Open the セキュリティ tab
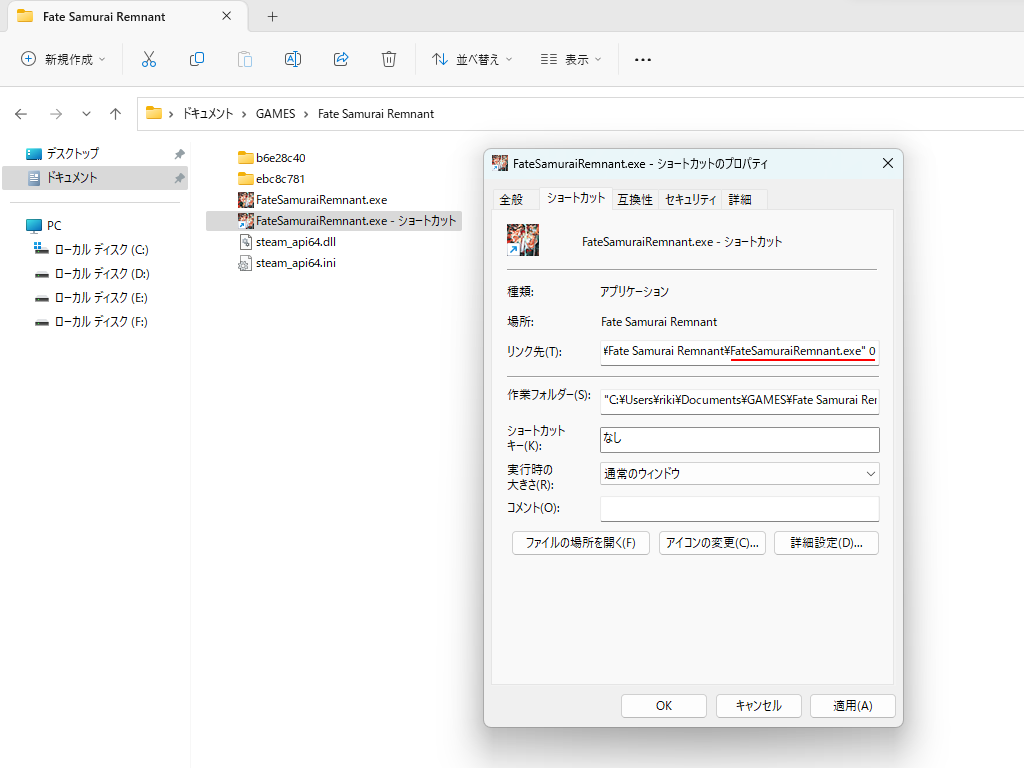This screenshot has width=1024, height=768. pos(690,200)
